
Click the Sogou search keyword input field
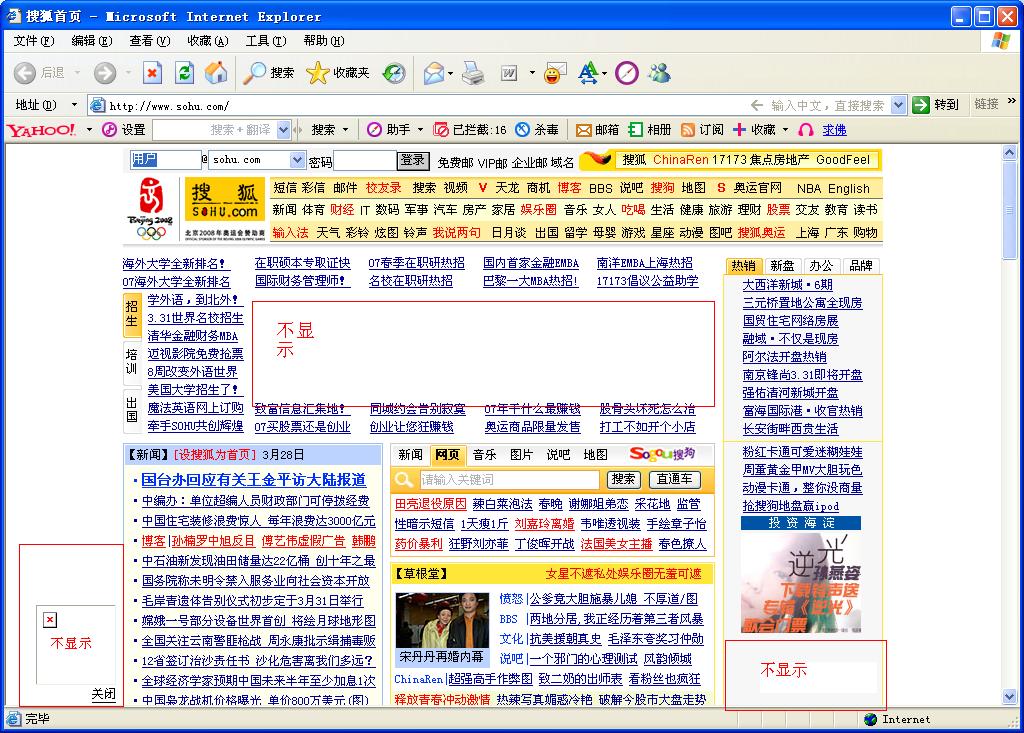click(x=509, y=480)
